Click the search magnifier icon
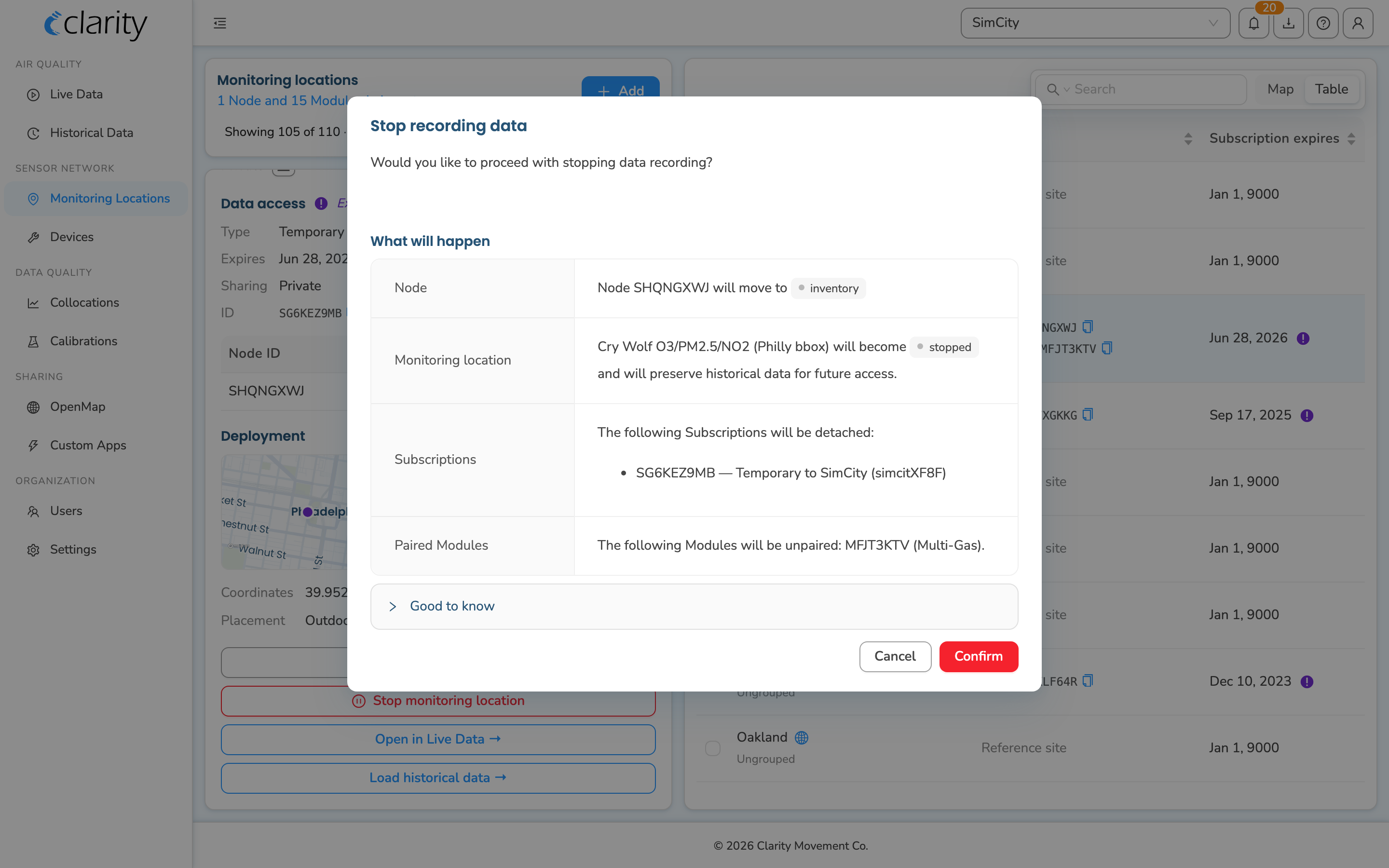The height and width of the screenshot is (868, 1389). [x=1053, y=90]
